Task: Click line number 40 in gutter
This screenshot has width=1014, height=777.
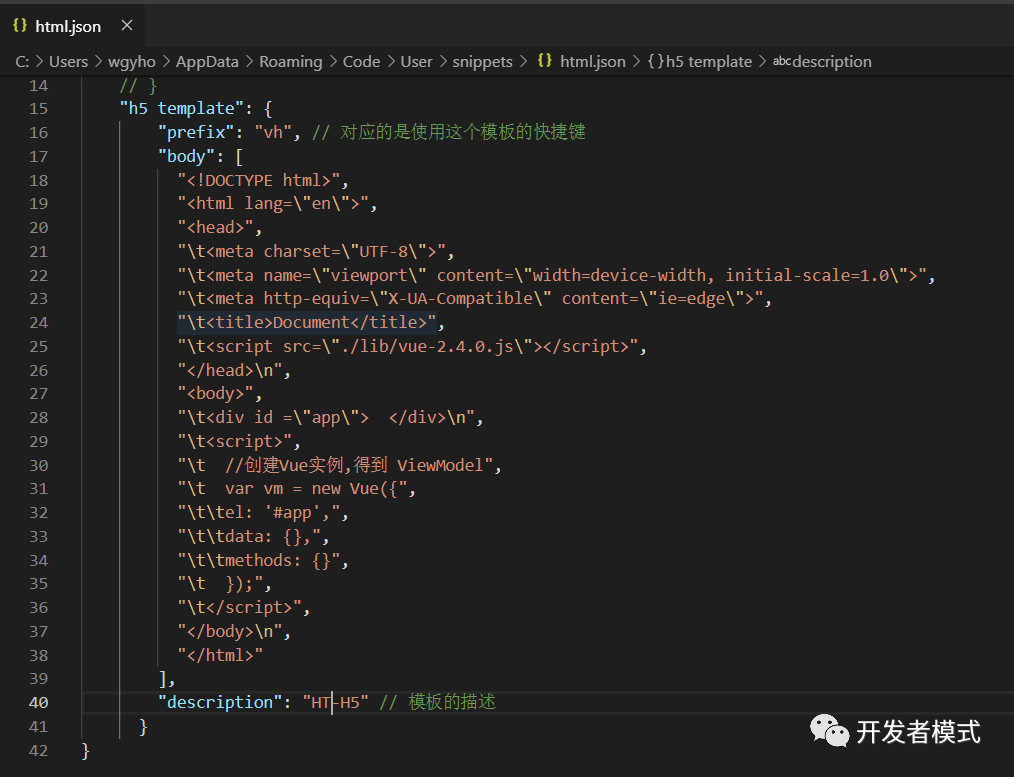Action: pos(39,703)
